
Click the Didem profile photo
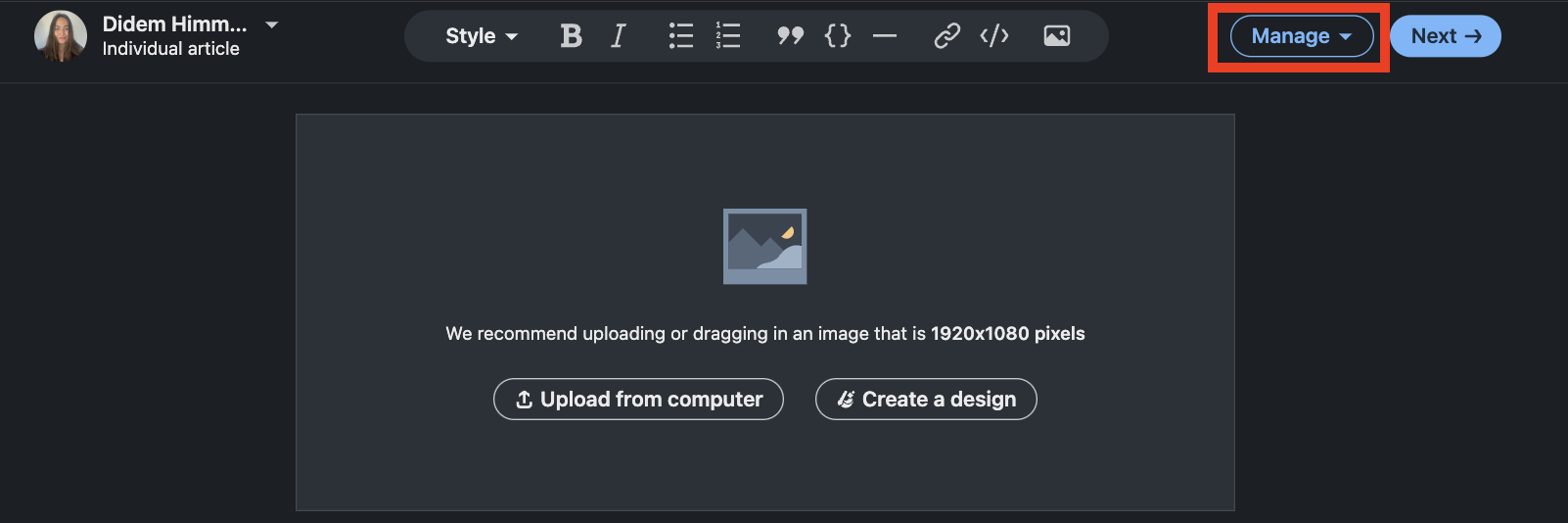(x=61, y=36)
